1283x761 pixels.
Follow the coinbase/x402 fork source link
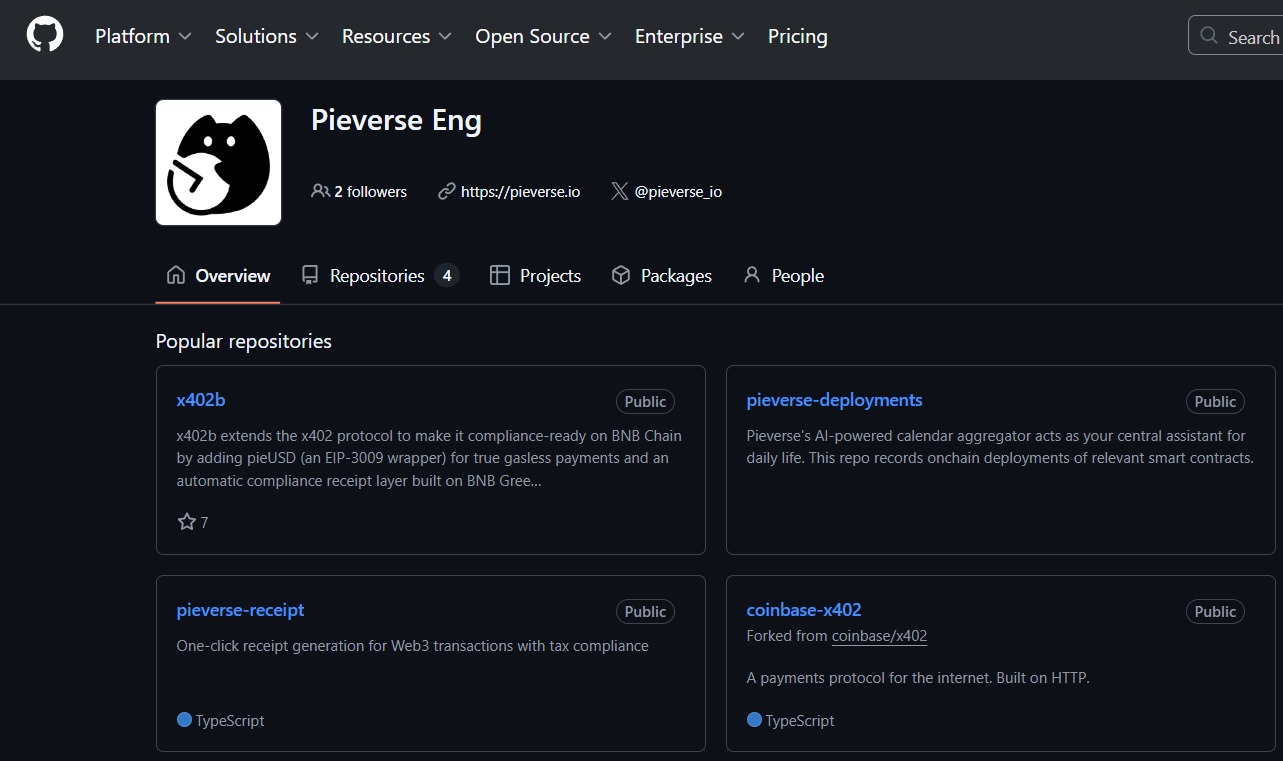click(x=879, y=636)
